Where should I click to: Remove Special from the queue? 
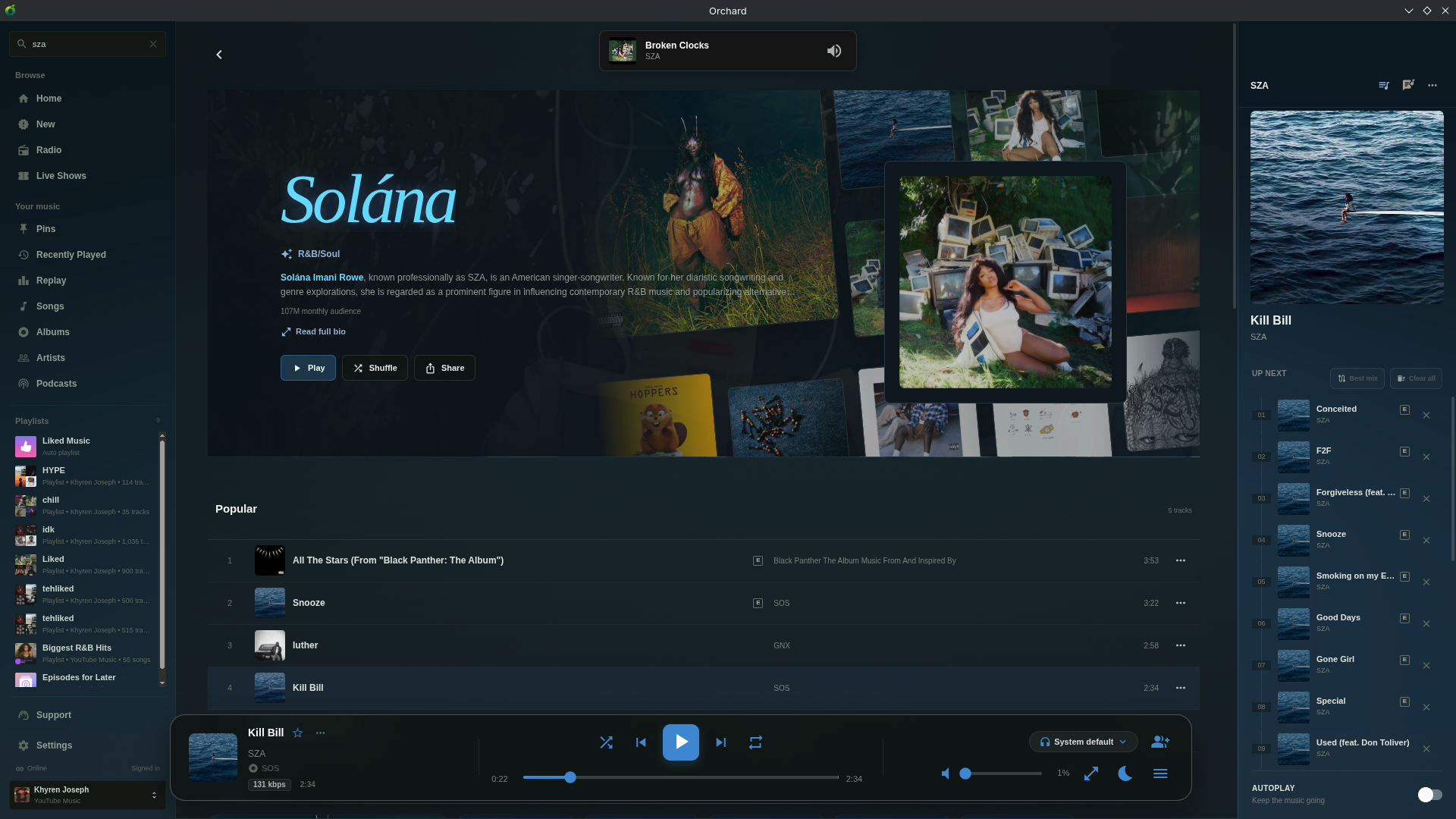click(1426, 708)
